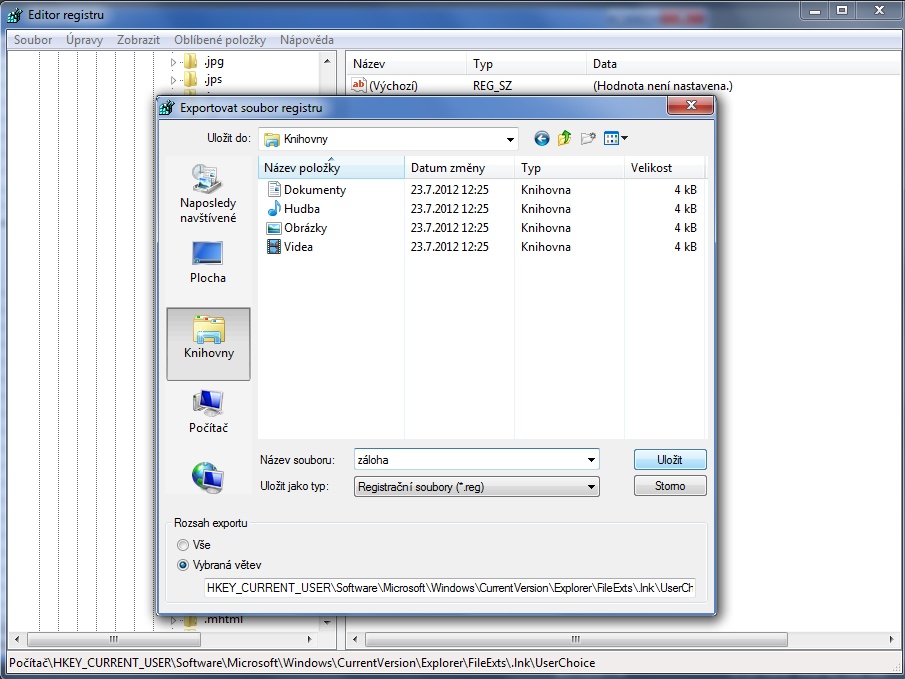905x679 pixels.
Task: Select the Hudba library item
Action: click(301, 209)
